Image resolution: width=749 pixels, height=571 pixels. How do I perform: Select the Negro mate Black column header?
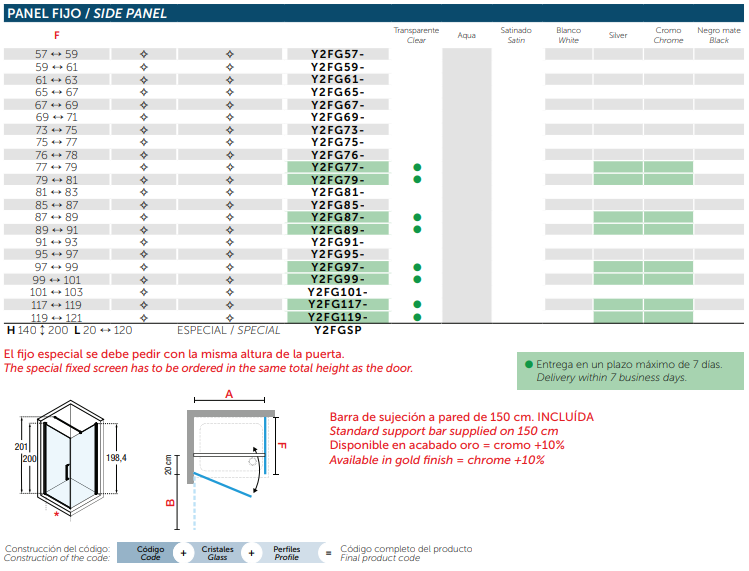pos(718,35)
